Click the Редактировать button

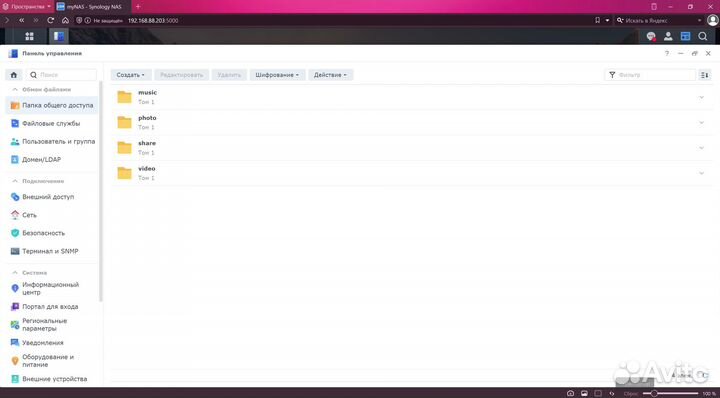[181, 75]
